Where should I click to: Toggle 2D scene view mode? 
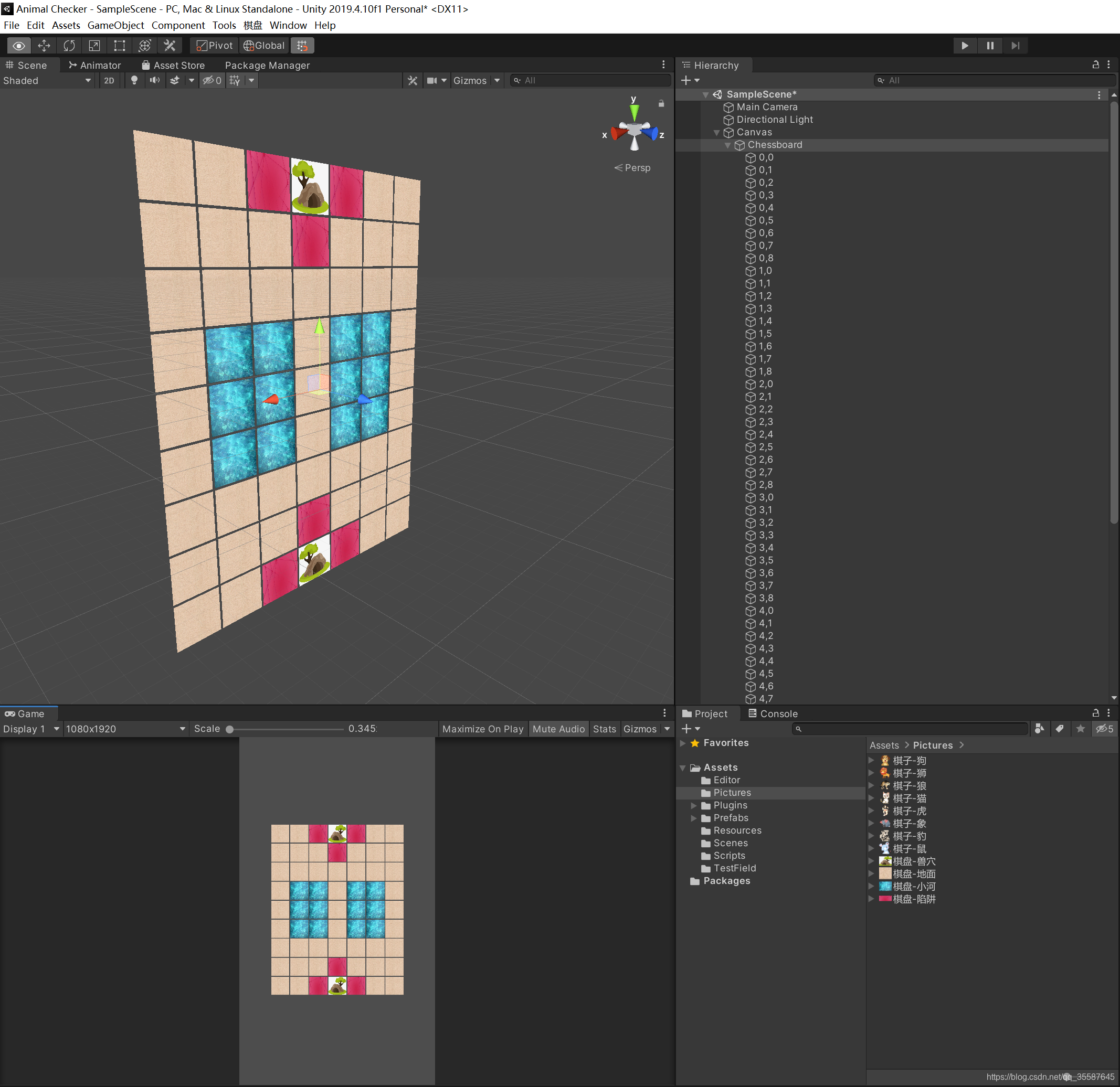[109, 81]
